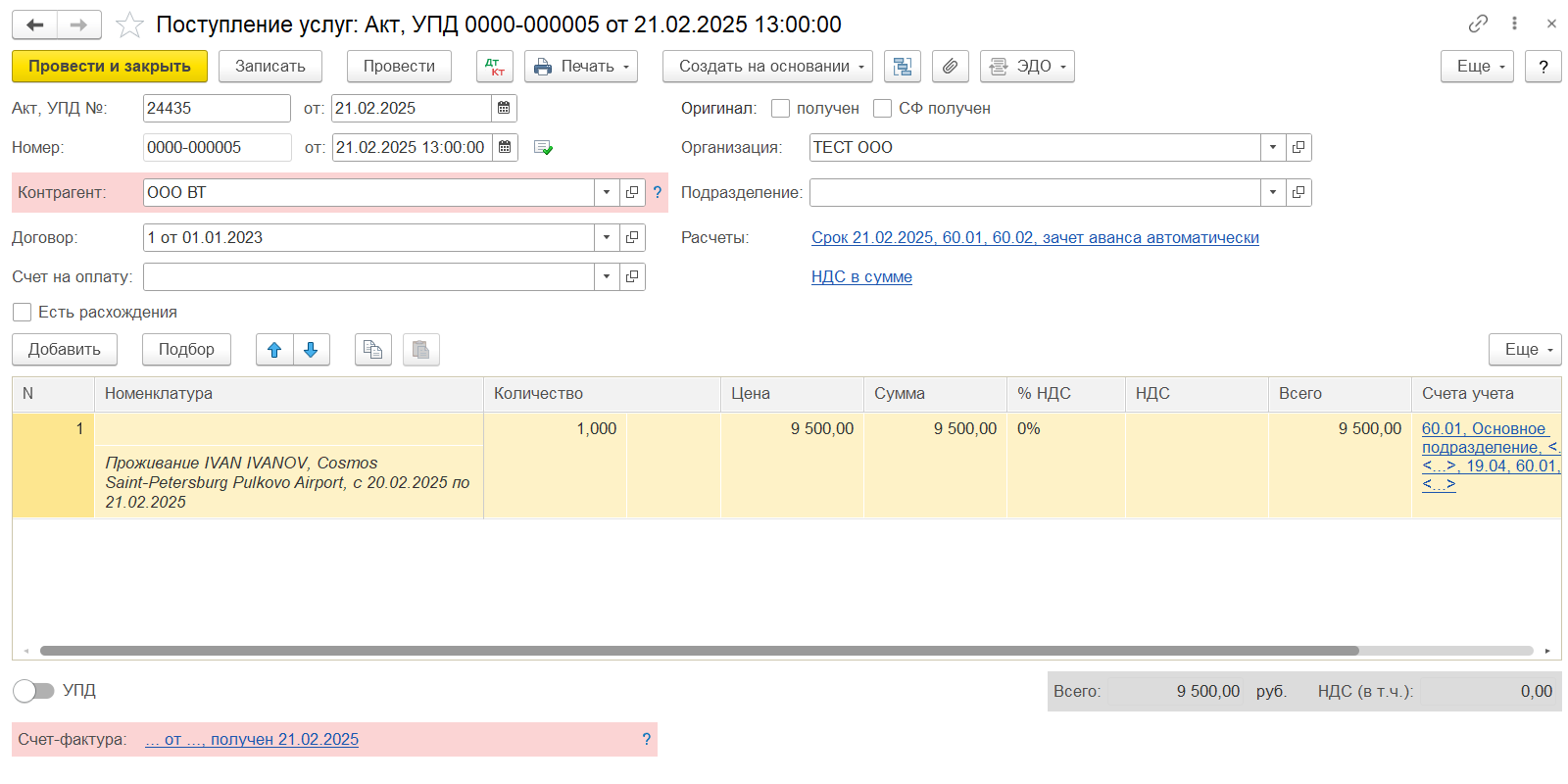Click the document structure icon
The image size is (1568, 784).
click(x=902, y=67)
